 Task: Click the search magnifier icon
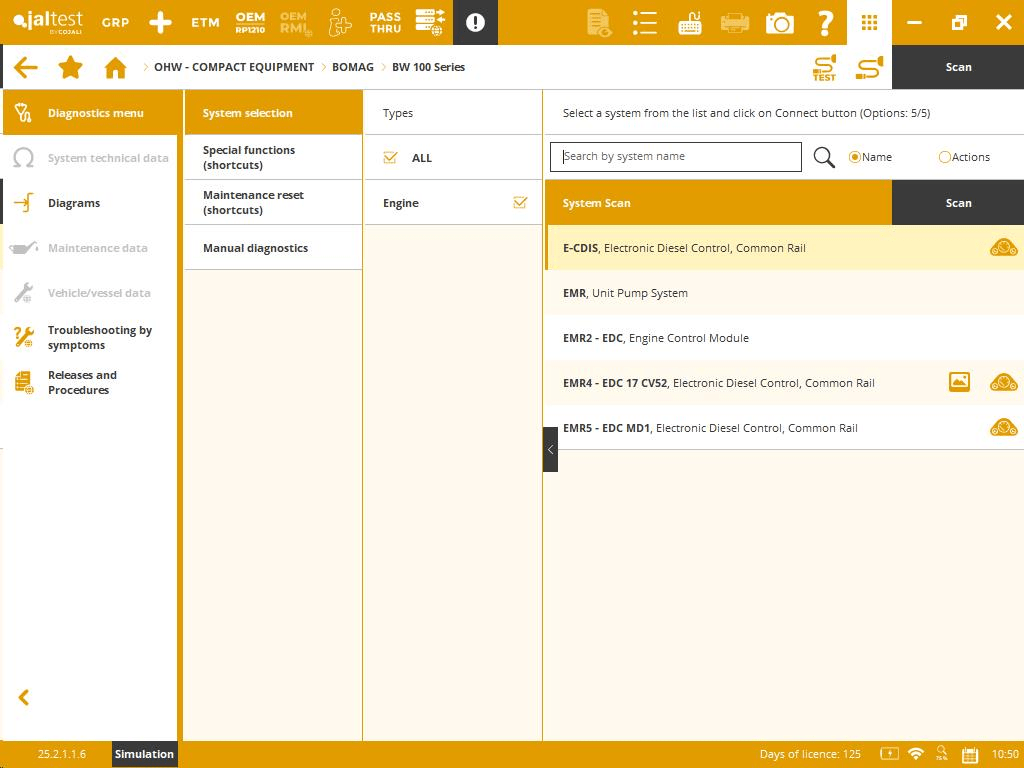[824, 157]
